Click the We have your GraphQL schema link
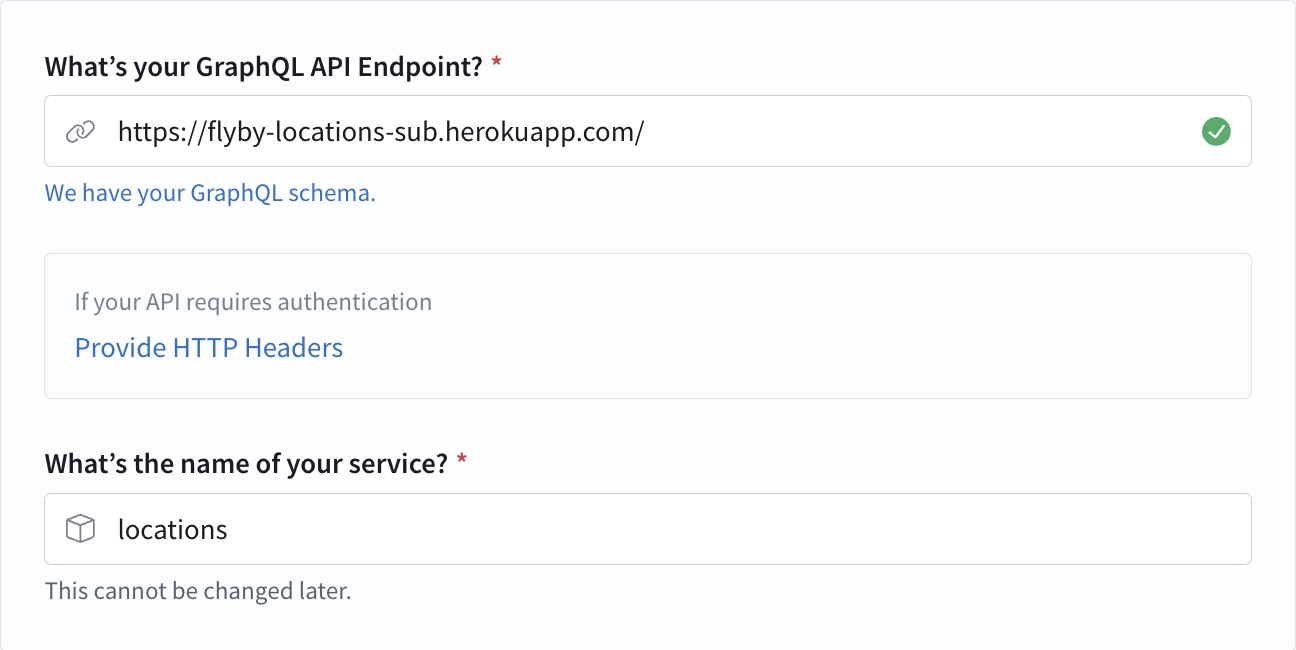Screen dimensions: 1296x650 [209, 192]
